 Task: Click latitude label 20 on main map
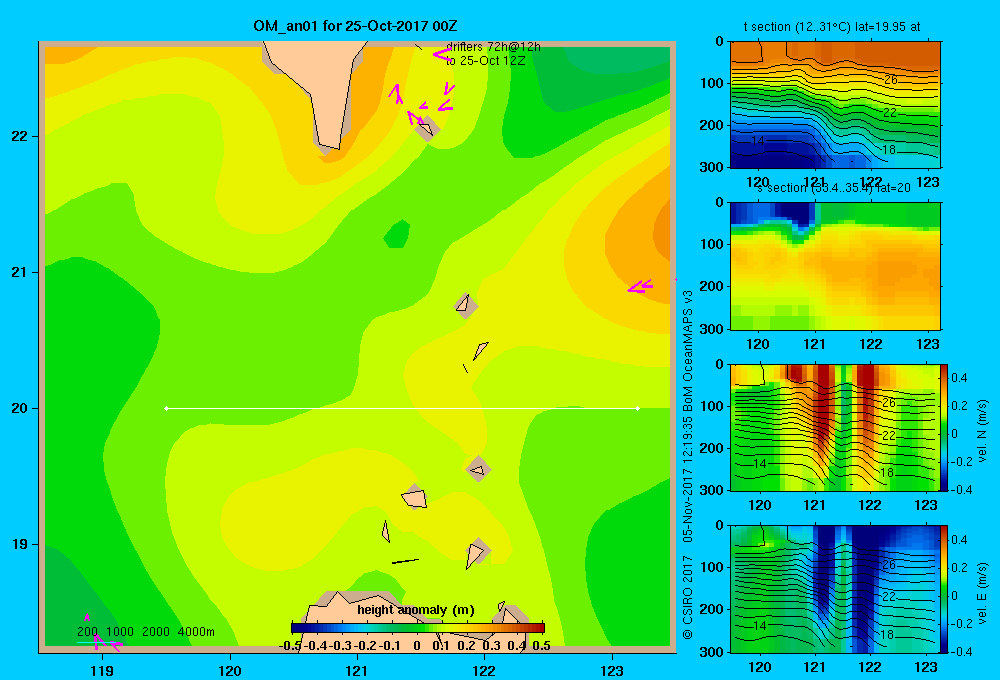(x=20, y=408)
